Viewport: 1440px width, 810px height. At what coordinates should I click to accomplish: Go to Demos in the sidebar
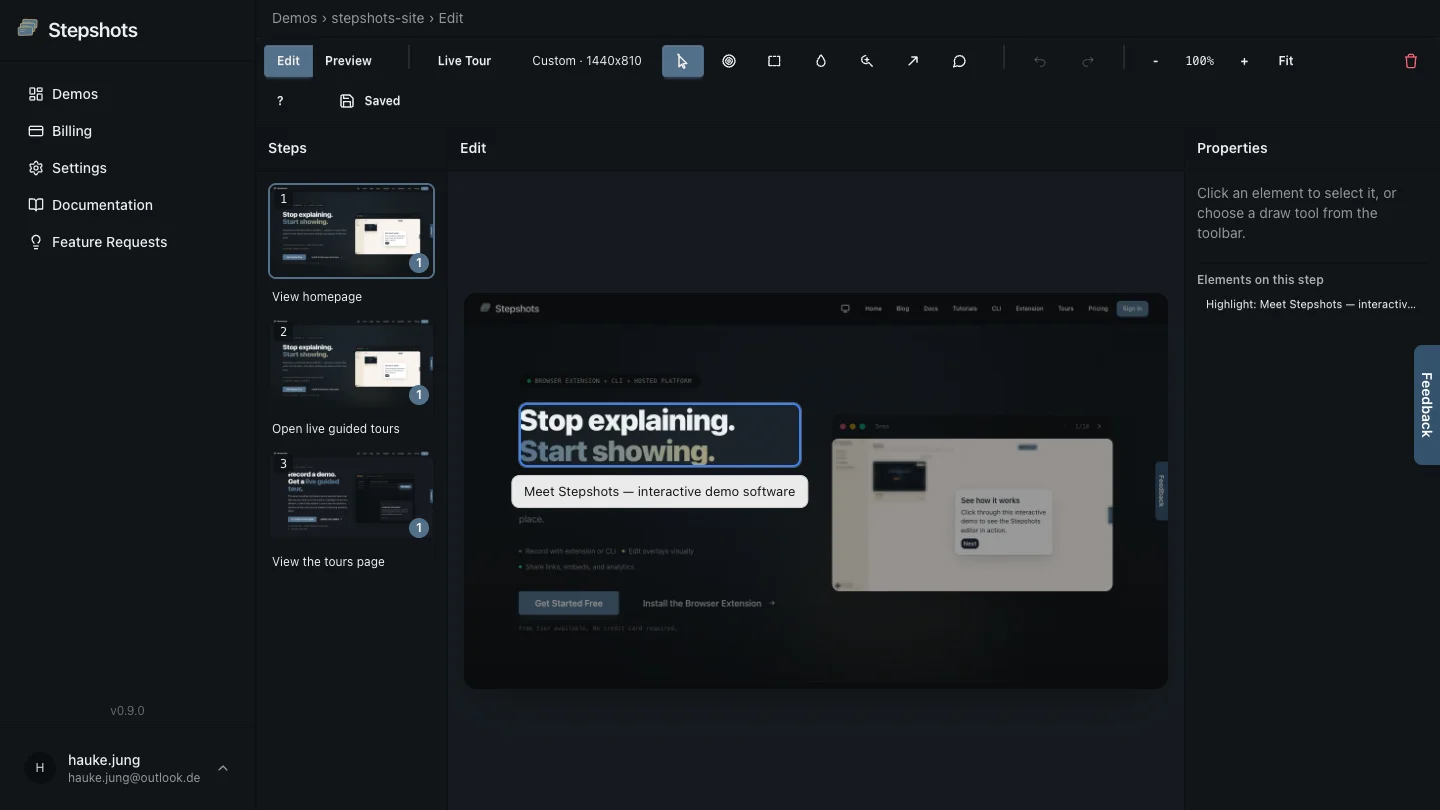point(75,94)
